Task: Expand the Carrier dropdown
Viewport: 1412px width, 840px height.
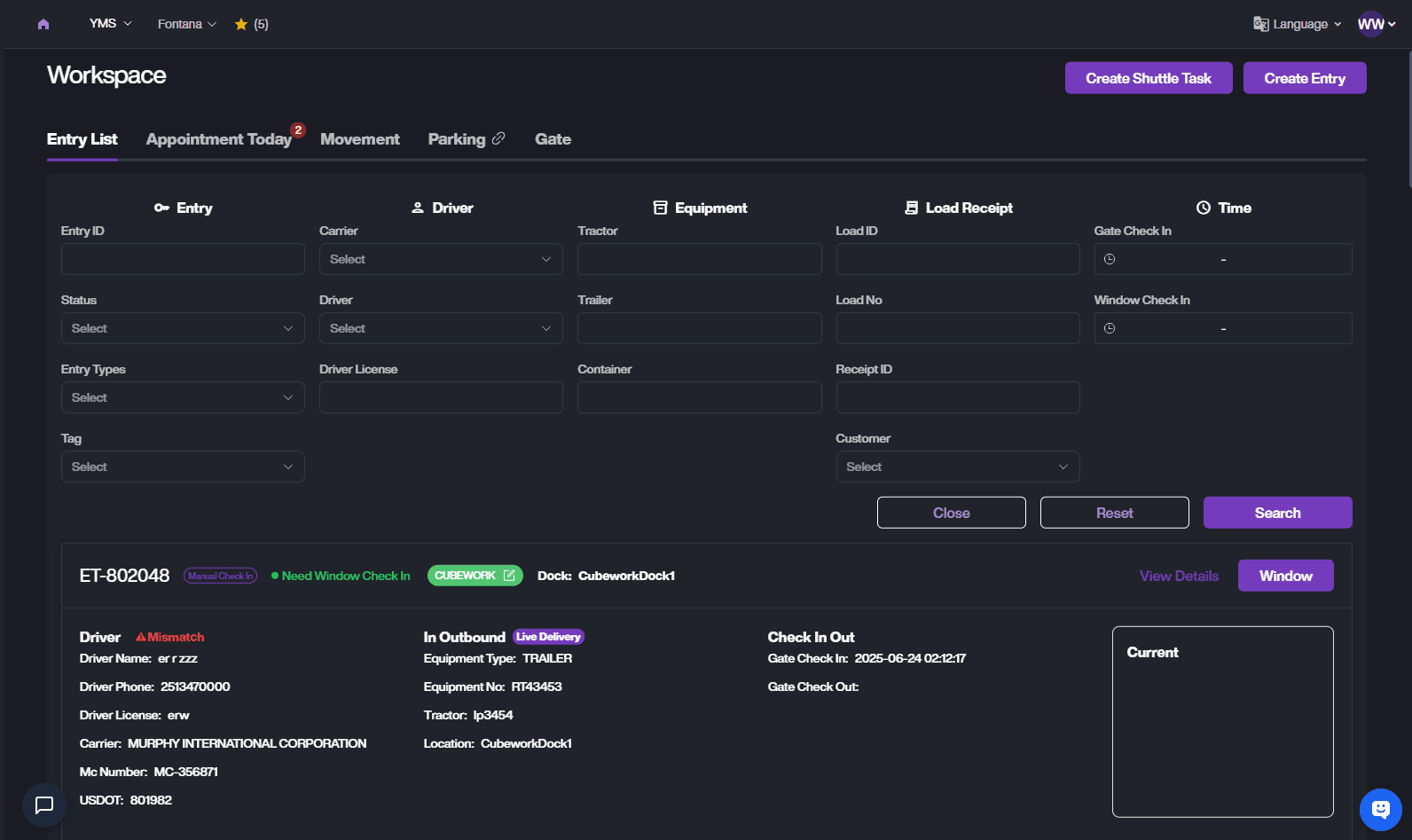Action: 440,259
